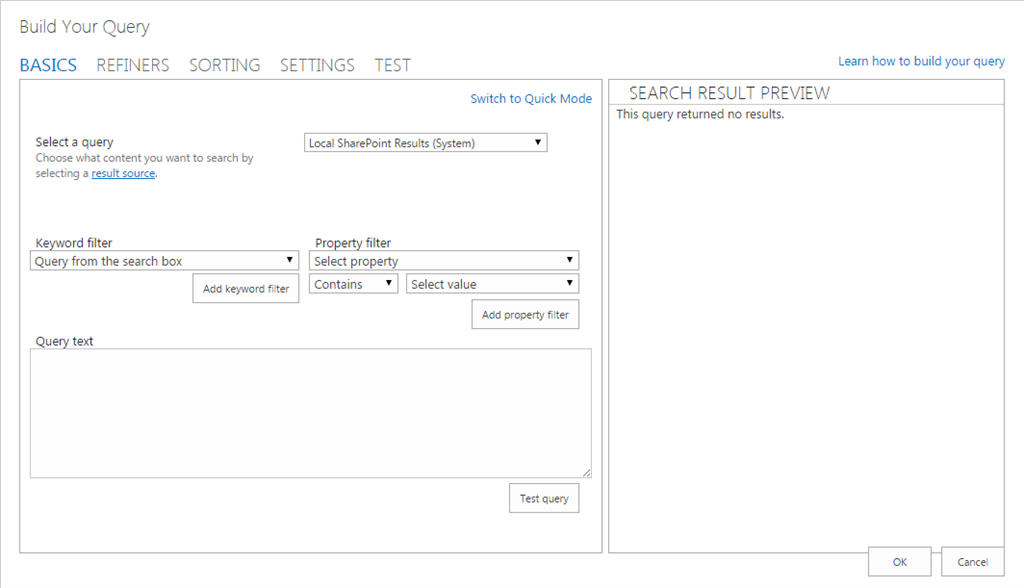Focus the Query text box
The image size is (1024, 588).
click(310, 413)
